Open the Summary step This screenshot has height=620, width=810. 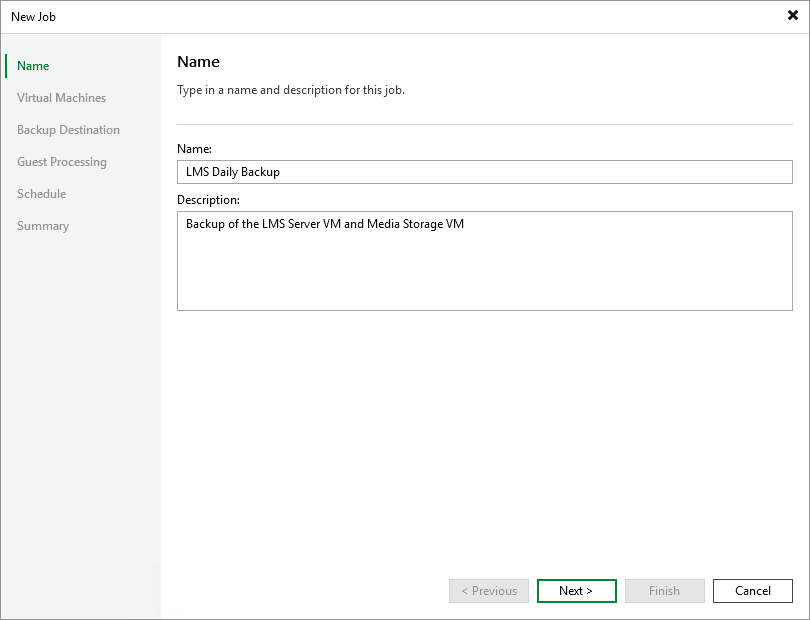coord(43,226)
